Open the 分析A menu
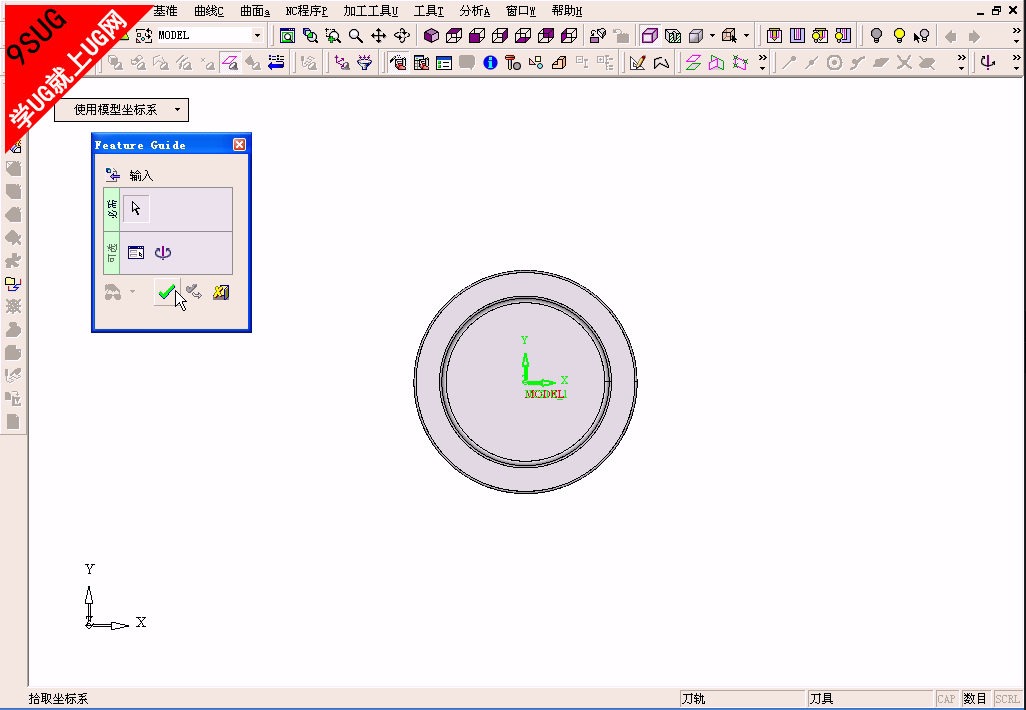 (x=474, y=11)
